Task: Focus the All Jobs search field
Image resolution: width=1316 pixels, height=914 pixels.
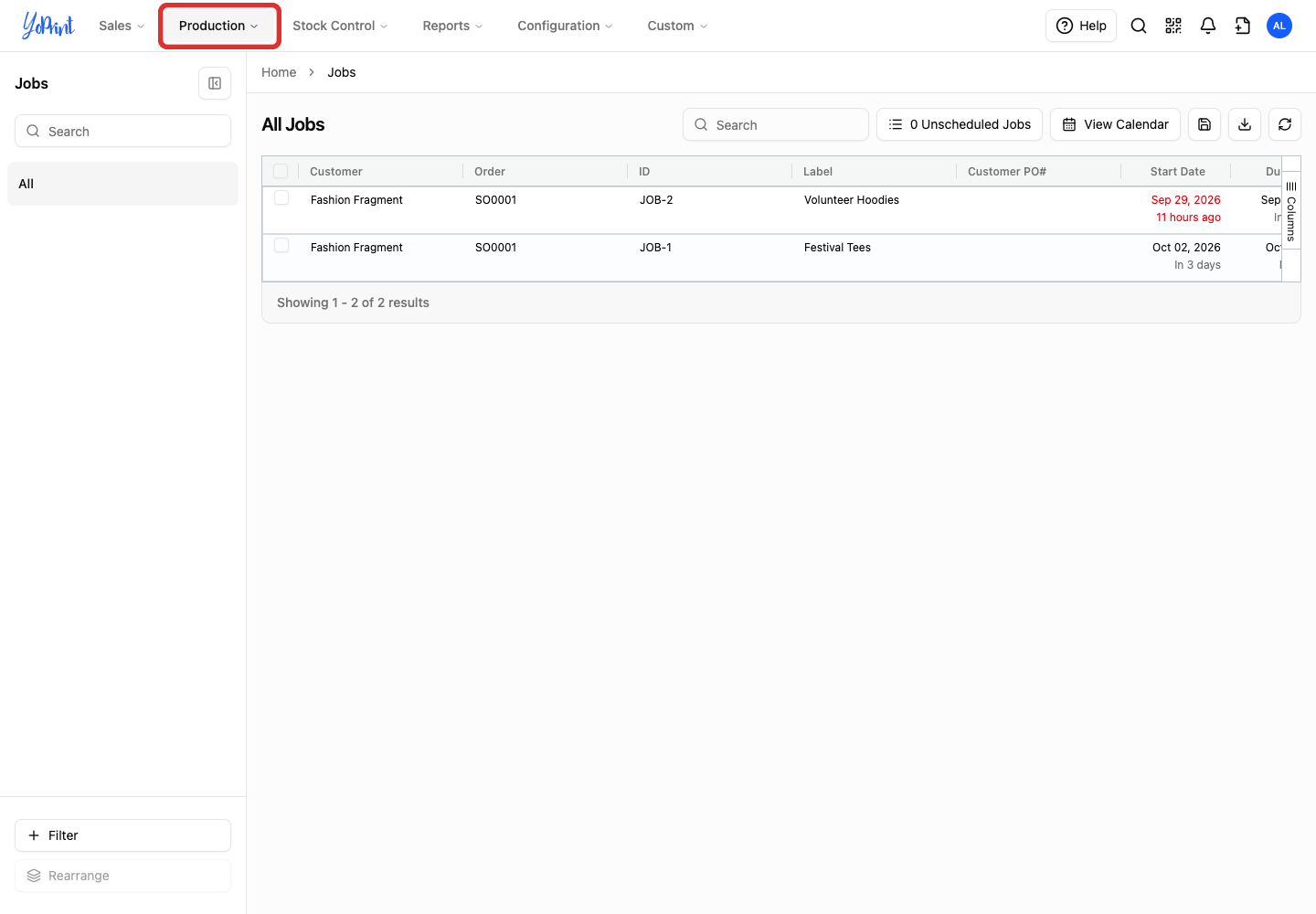Action: [x=776, y=124]
